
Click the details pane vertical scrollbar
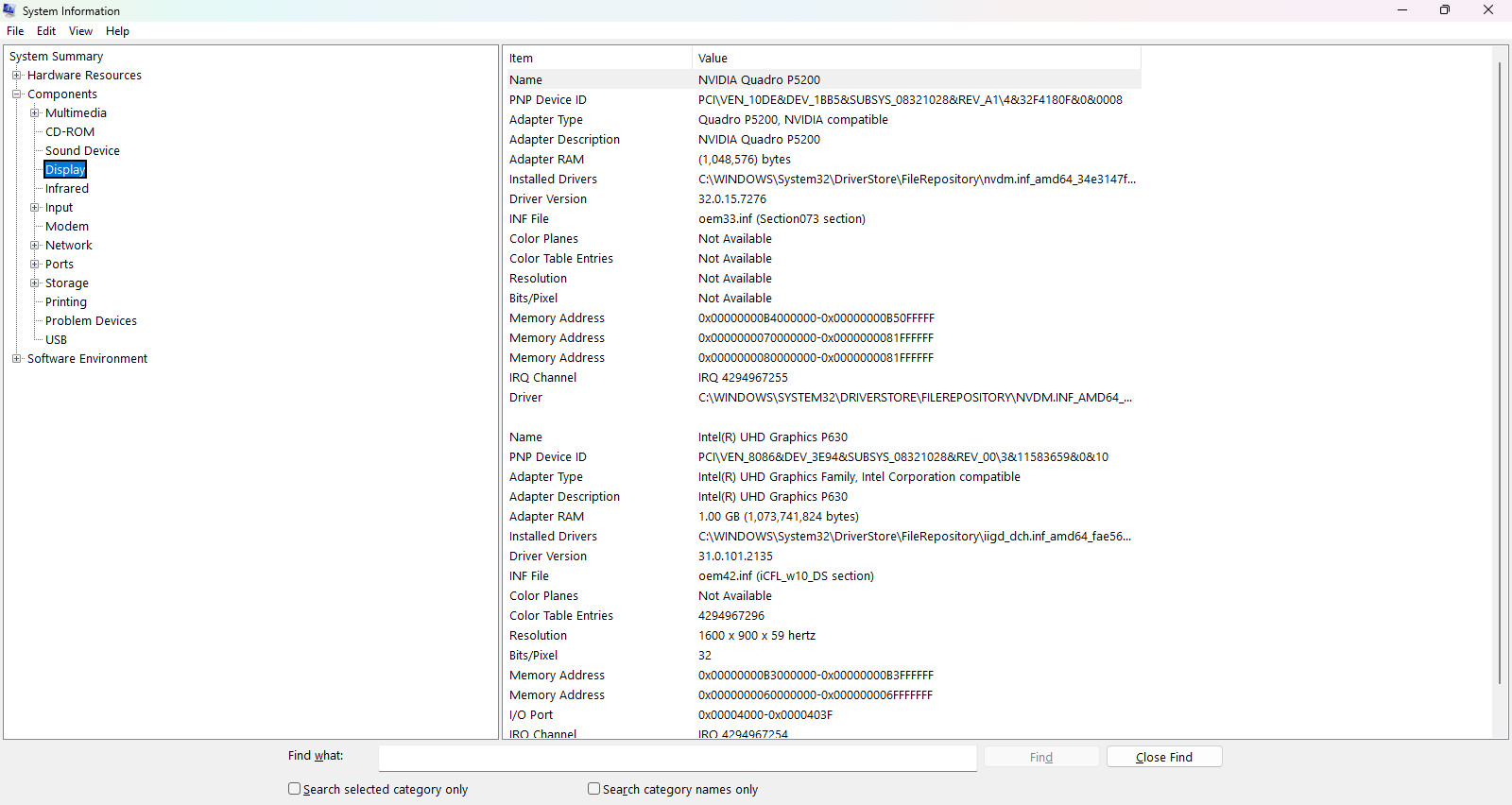[1500, 373]
